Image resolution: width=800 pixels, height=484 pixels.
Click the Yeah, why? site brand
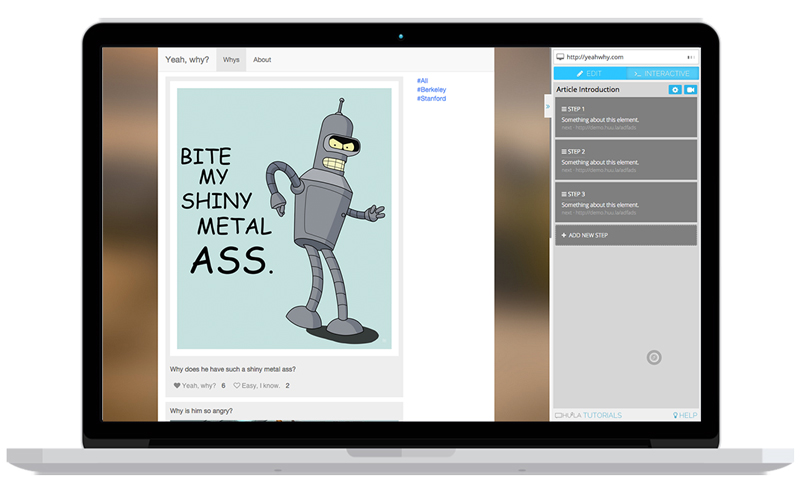click(187, 60)
